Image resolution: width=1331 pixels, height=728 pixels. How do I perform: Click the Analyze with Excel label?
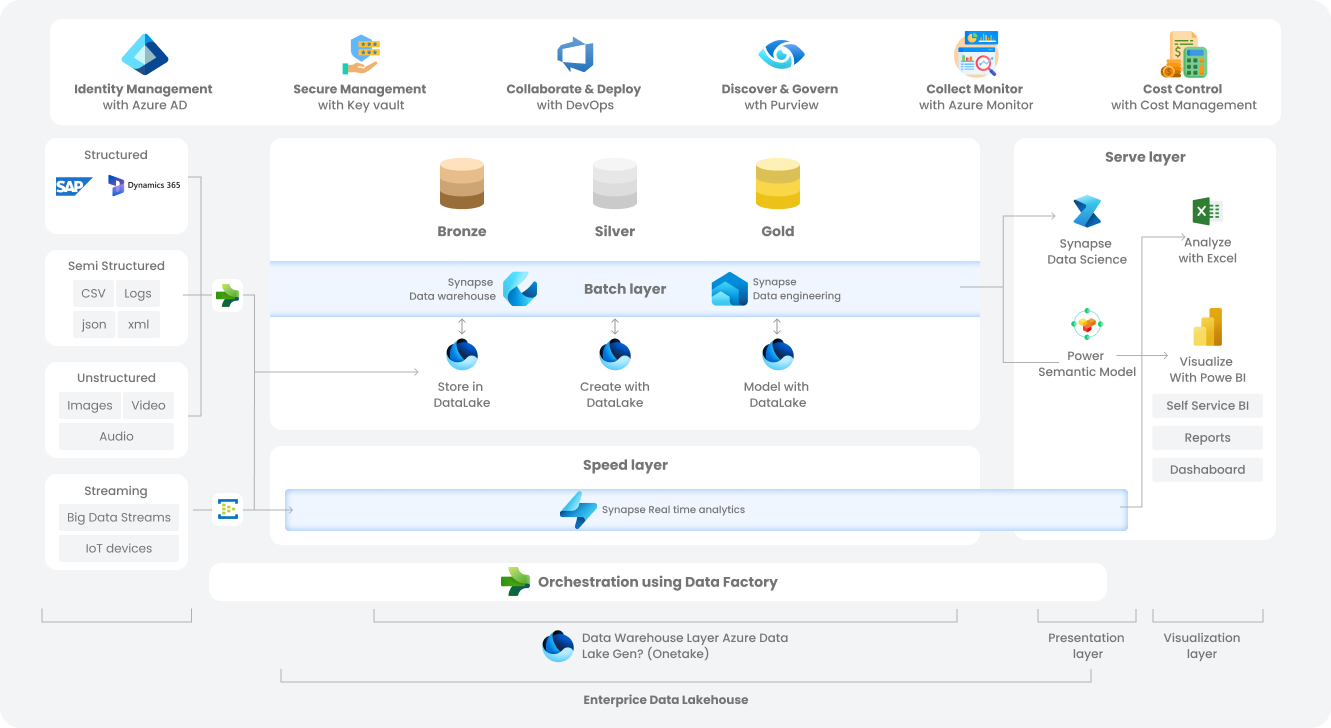coord(1207,250)
